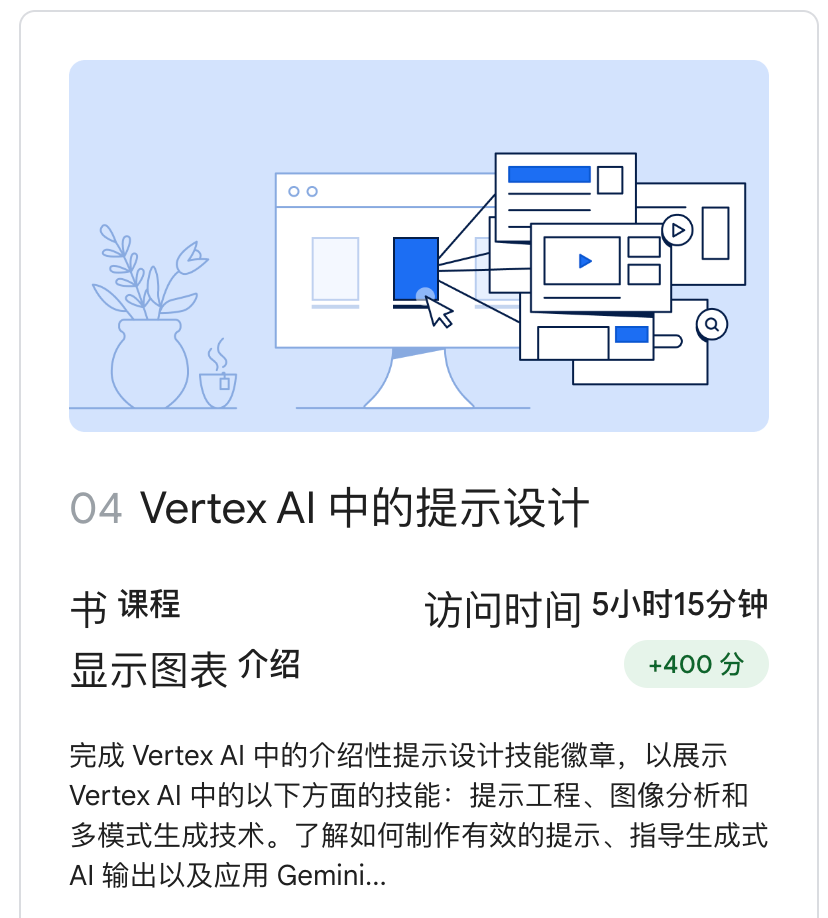
Task: Click the mouse cursor arrow in illustration
Action: coord(440,312)
